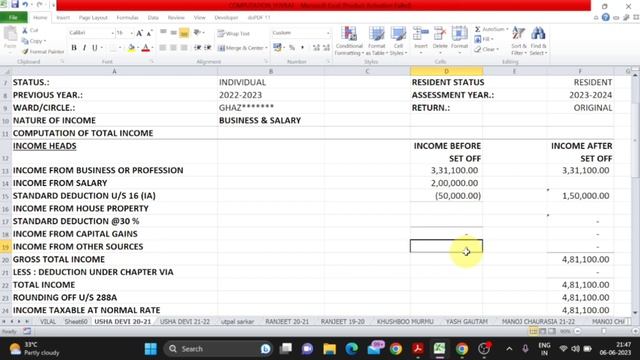This screenshot has width=640, height=360.
Task: Toggle Wrap Text on the cell
Action: [233, 33]
